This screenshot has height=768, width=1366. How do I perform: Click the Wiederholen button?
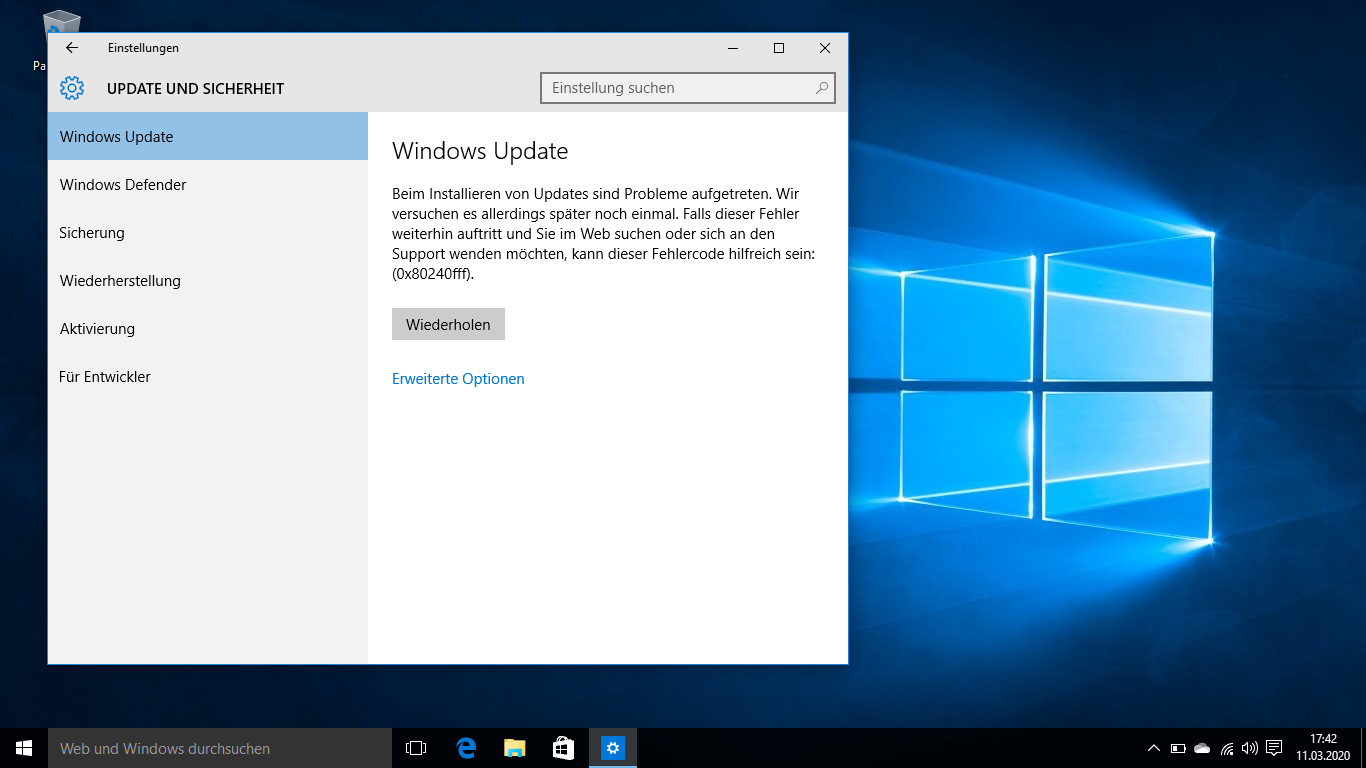coord(448,324)
